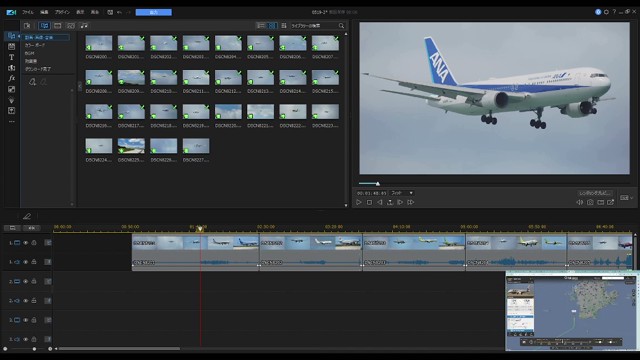Toggle visibility eye of video track 1
640x360 pixels.
tap(25, 243)
